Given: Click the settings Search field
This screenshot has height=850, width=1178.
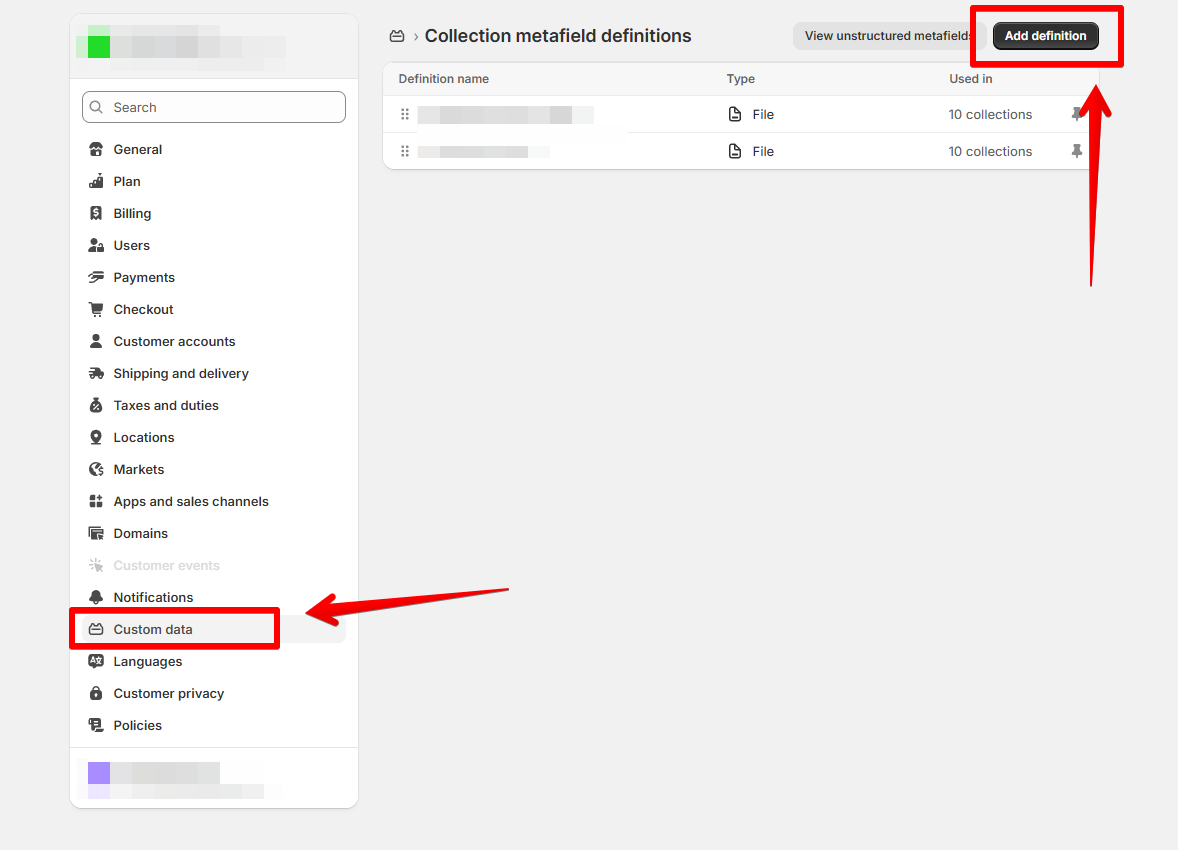Looking at the screenshot, I should tap(214, 108).
